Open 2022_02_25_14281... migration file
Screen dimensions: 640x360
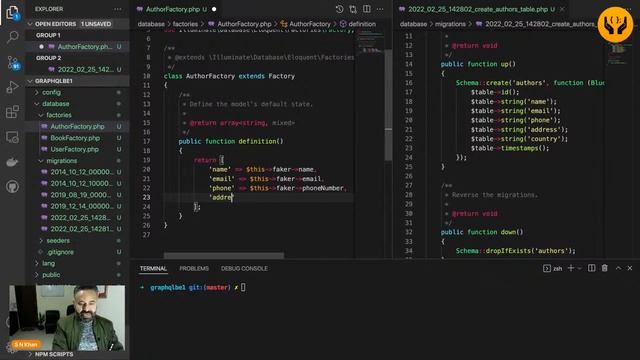click(x=78, y=229)
